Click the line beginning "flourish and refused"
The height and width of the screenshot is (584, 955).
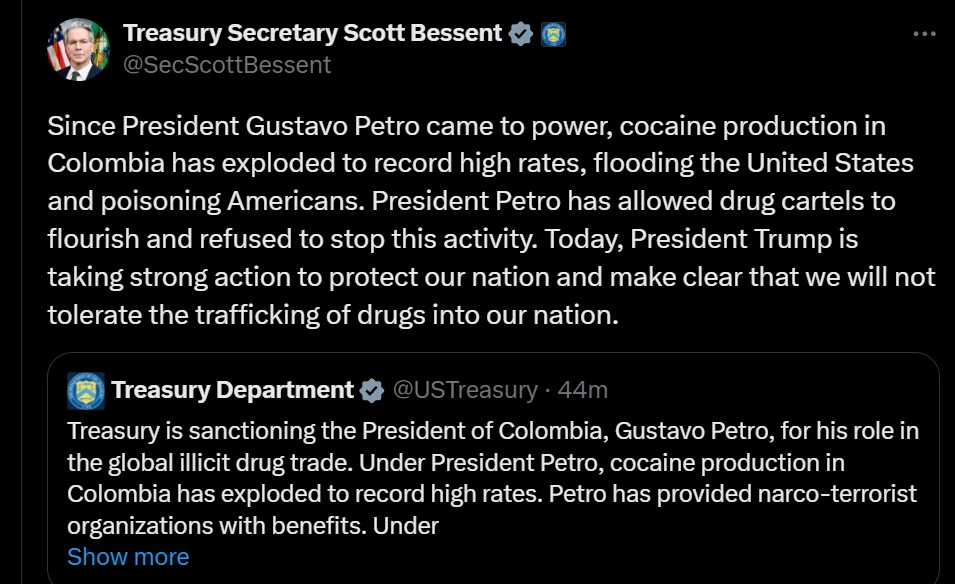click(x=452, y=240)
